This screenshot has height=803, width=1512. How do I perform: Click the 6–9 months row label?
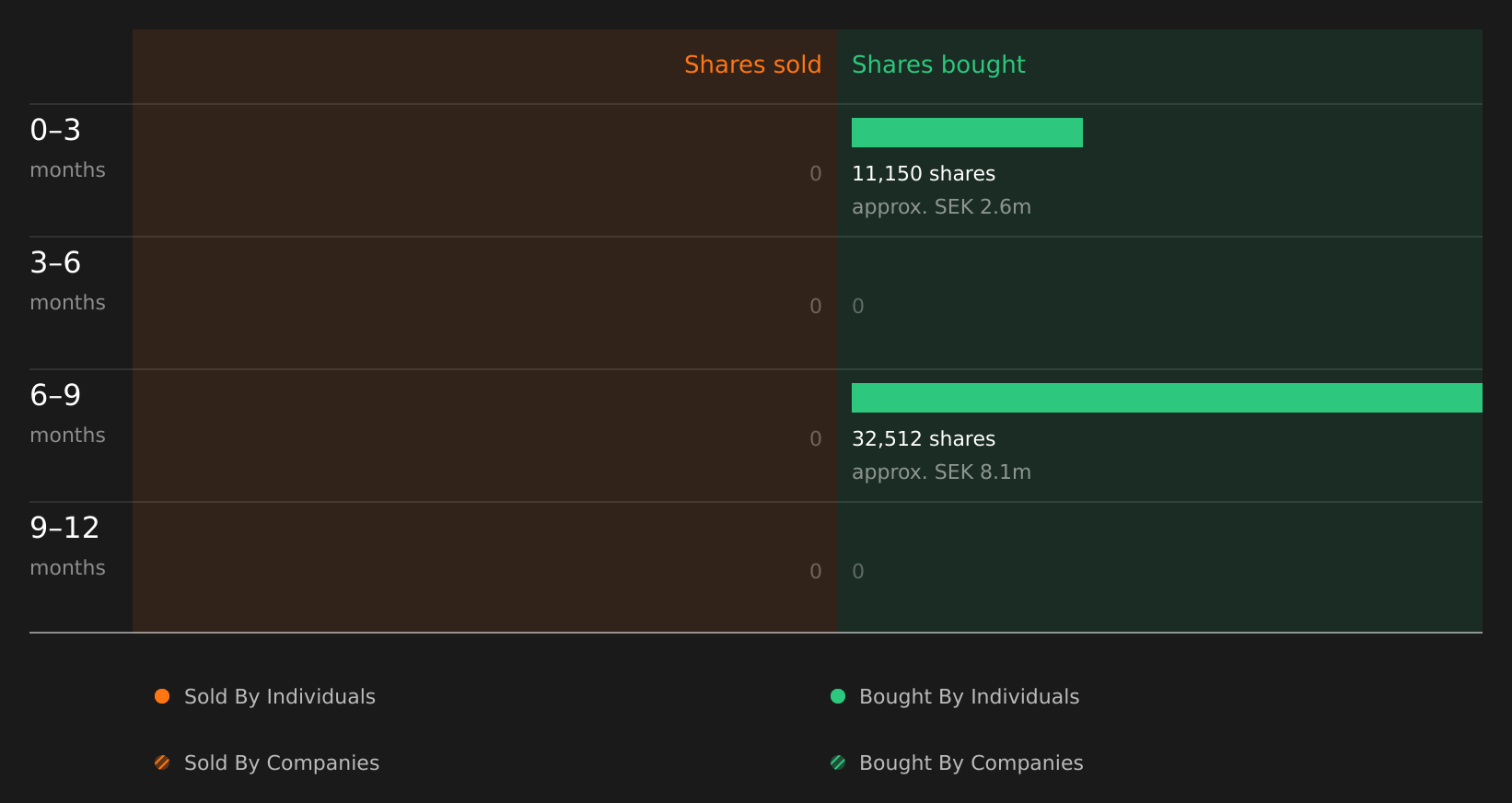[x=67, y=413]
